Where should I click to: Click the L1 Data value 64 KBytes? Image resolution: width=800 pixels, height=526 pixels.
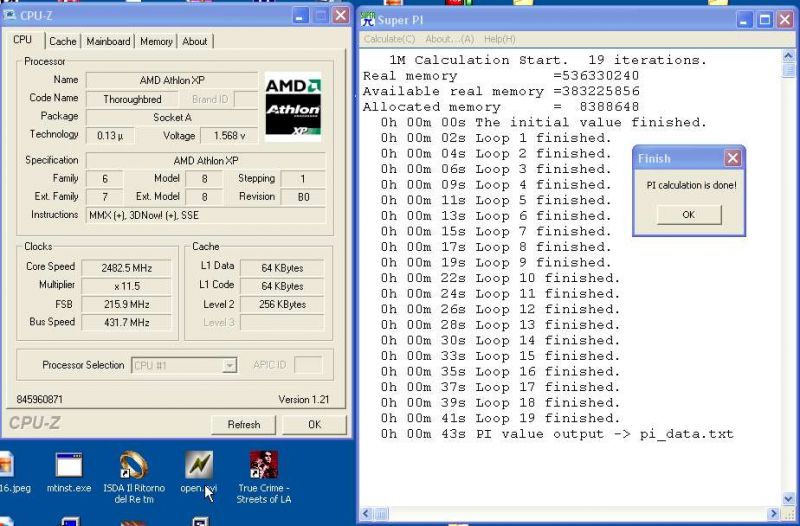pos(282,268)
